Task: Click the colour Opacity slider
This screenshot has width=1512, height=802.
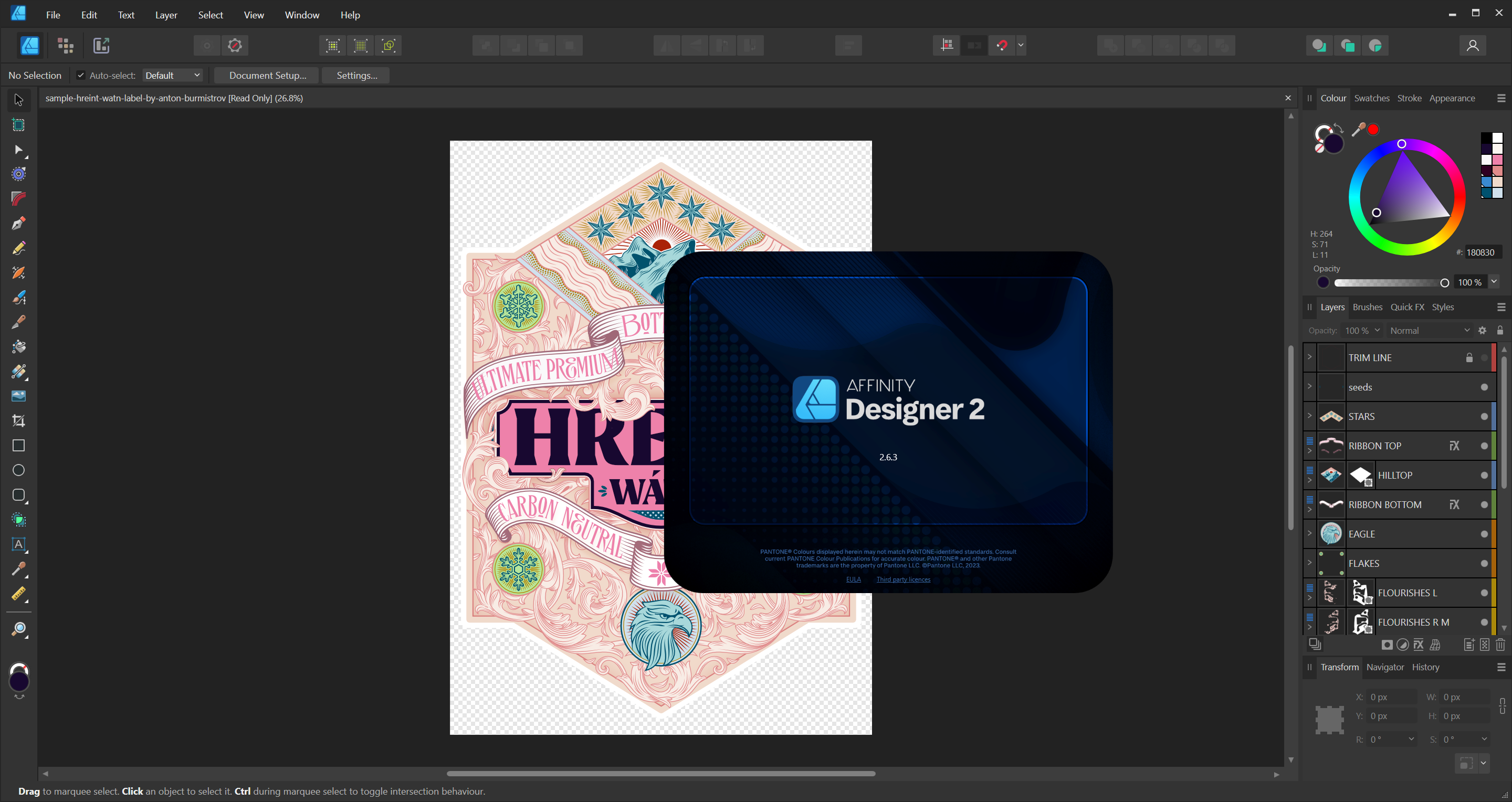Action: (1389, 283)
